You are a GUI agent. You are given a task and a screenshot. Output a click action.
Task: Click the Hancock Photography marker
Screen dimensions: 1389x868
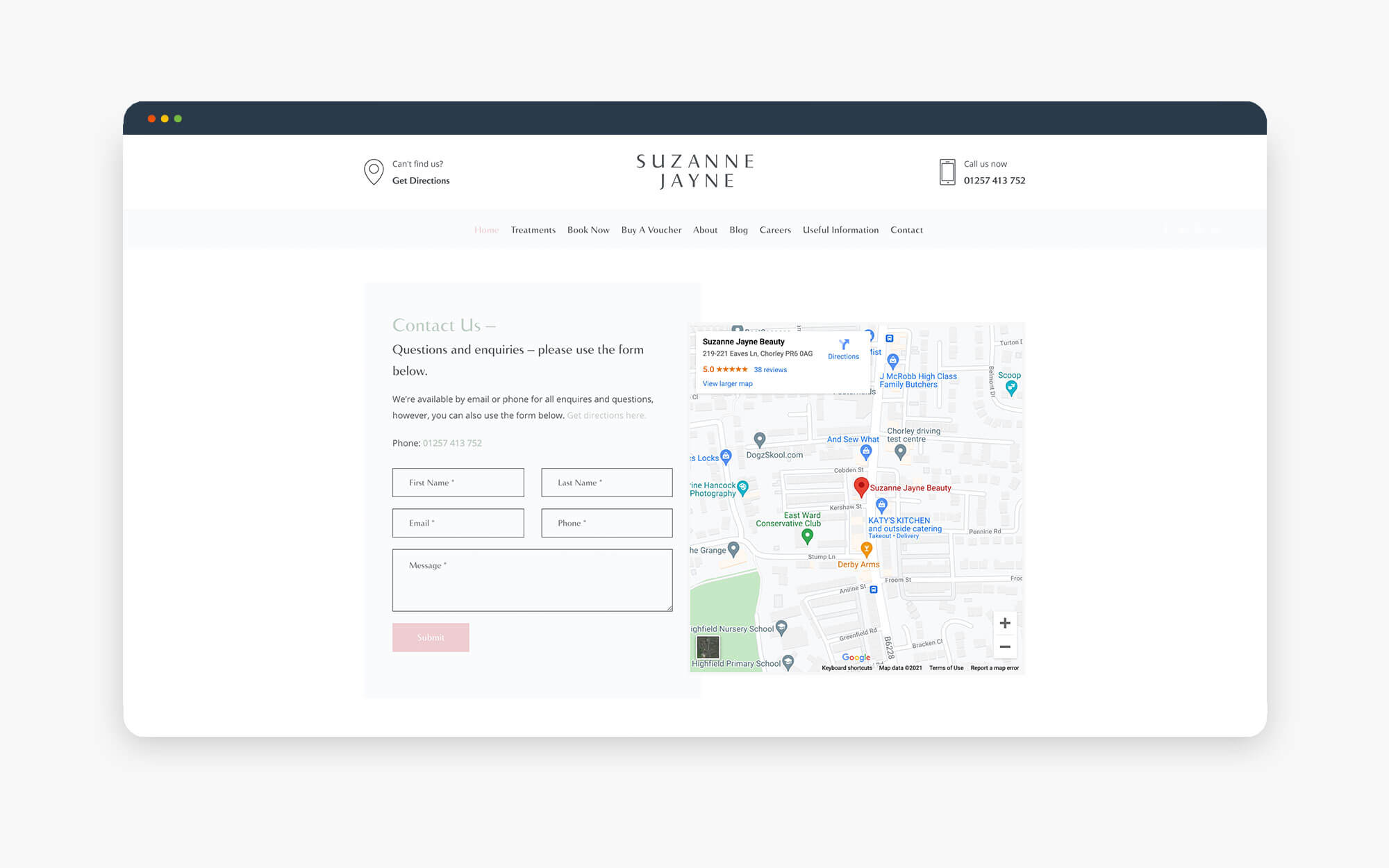coord(742,487)
